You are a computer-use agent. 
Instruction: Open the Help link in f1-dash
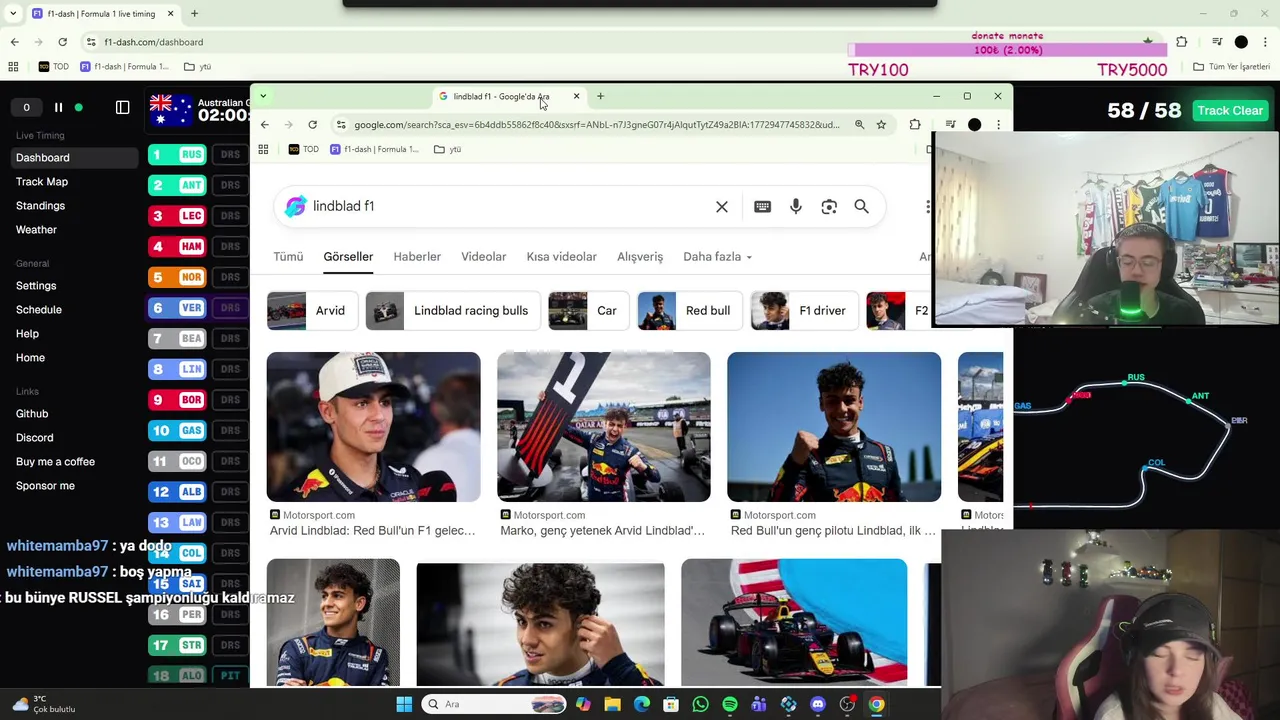27,333
